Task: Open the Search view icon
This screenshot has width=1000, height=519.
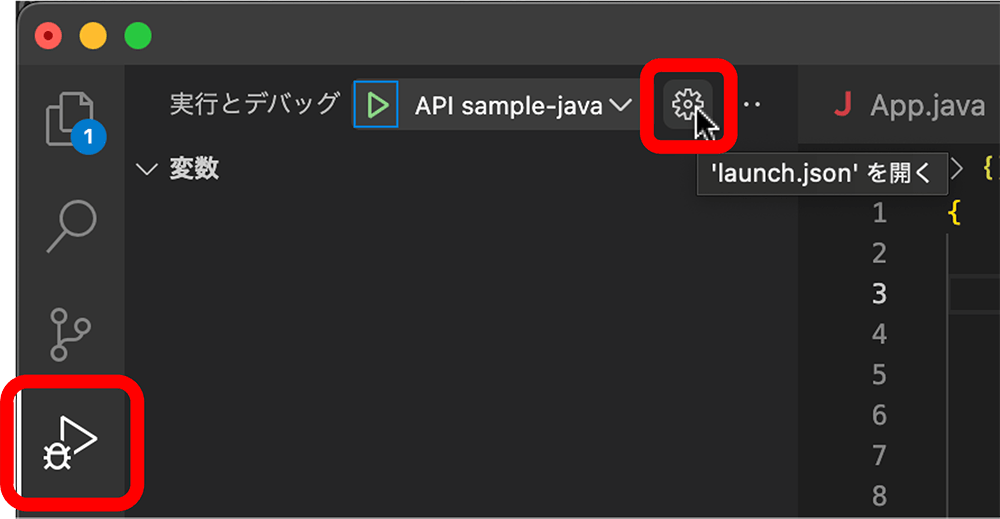Action: tap(71, 229)
